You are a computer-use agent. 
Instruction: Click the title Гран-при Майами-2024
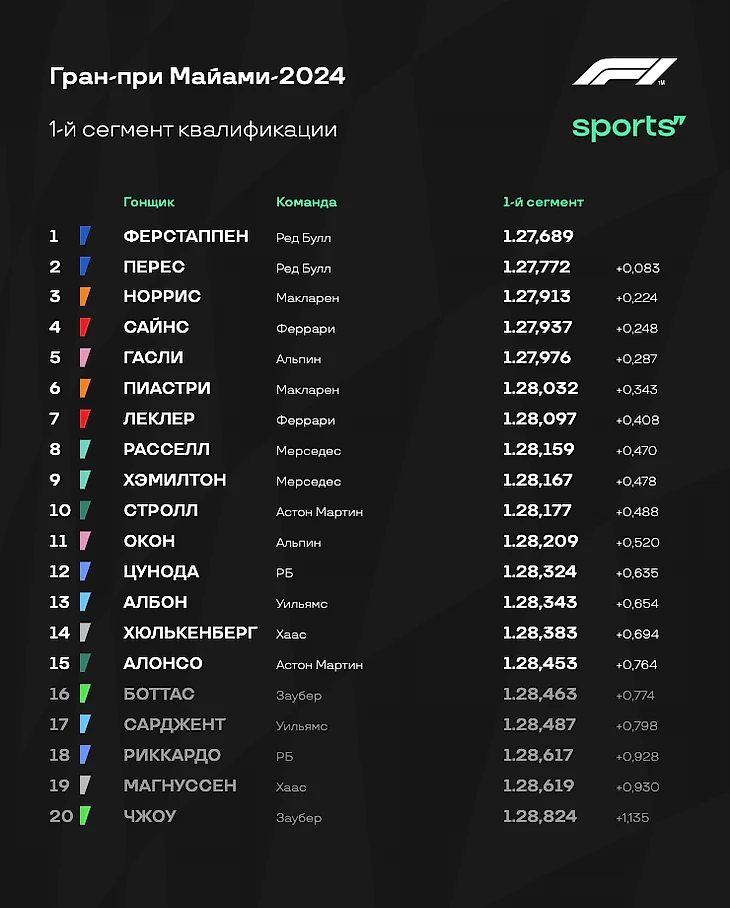click(197, 76)
